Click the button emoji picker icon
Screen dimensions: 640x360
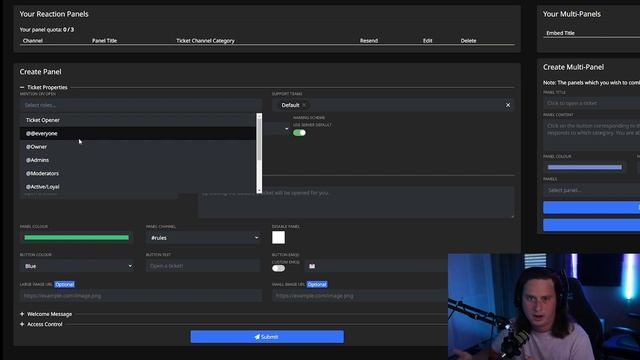(312, 266)
